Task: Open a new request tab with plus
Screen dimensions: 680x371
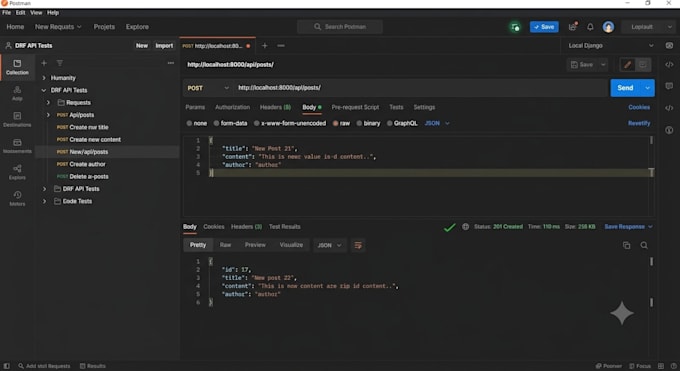Action: coord(265,46)
